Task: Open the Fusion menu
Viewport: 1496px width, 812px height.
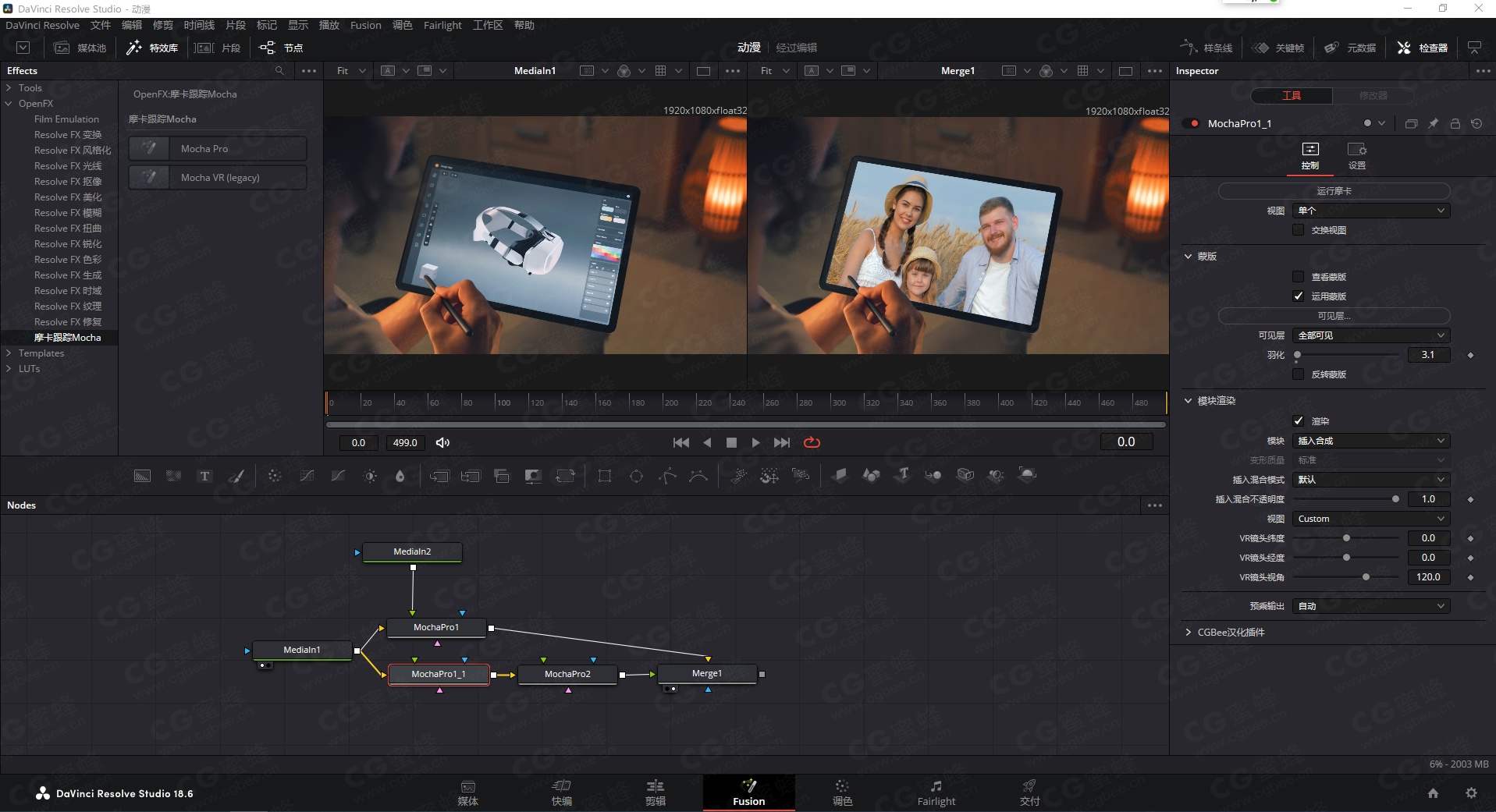Action: coord(365,25)
